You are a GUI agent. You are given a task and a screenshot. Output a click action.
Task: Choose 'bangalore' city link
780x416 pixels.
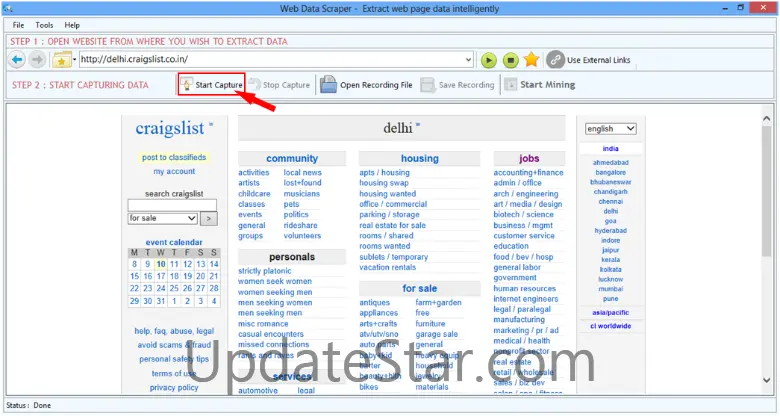pyautogui.click(x=610, y=173)
